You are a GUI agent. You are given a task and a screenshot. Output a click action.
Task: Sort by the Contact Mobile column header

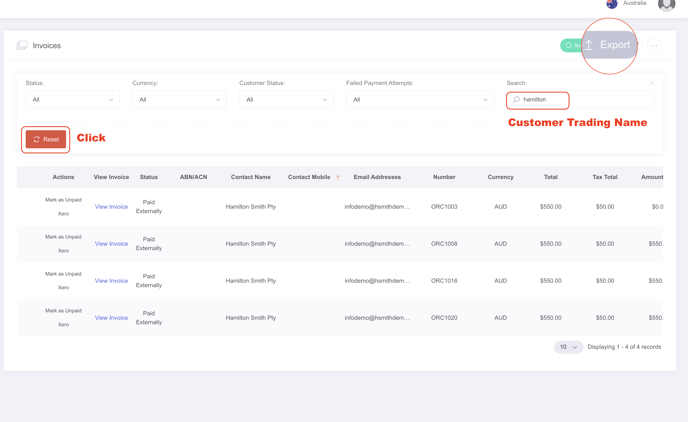point(309,177)
